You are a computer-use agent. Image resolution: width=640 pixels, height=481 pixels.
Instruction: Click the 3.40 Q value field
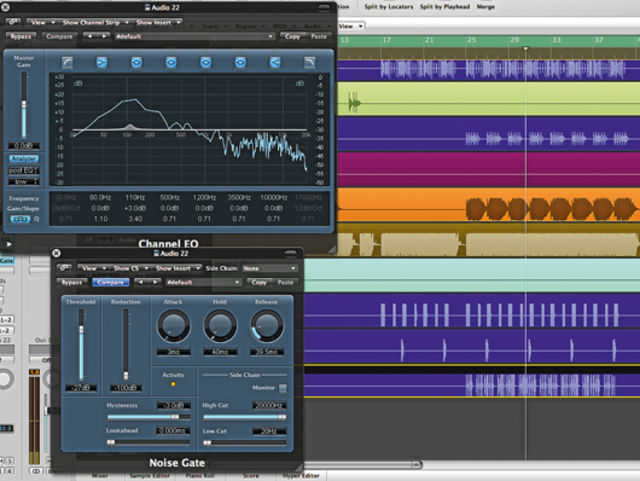[x=135, y=219]
